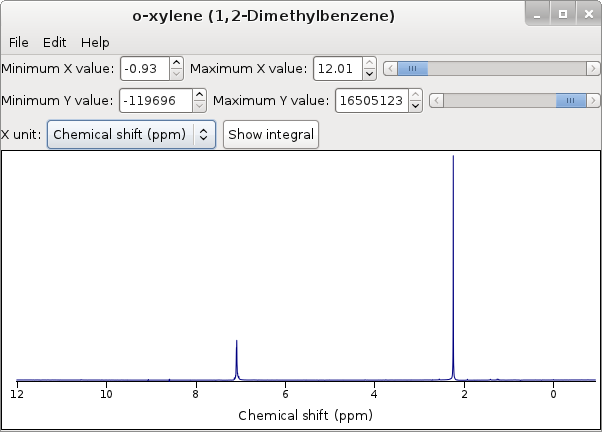Click the '4' tick label on x-axis
602x432 pixels.
[374, 394]
